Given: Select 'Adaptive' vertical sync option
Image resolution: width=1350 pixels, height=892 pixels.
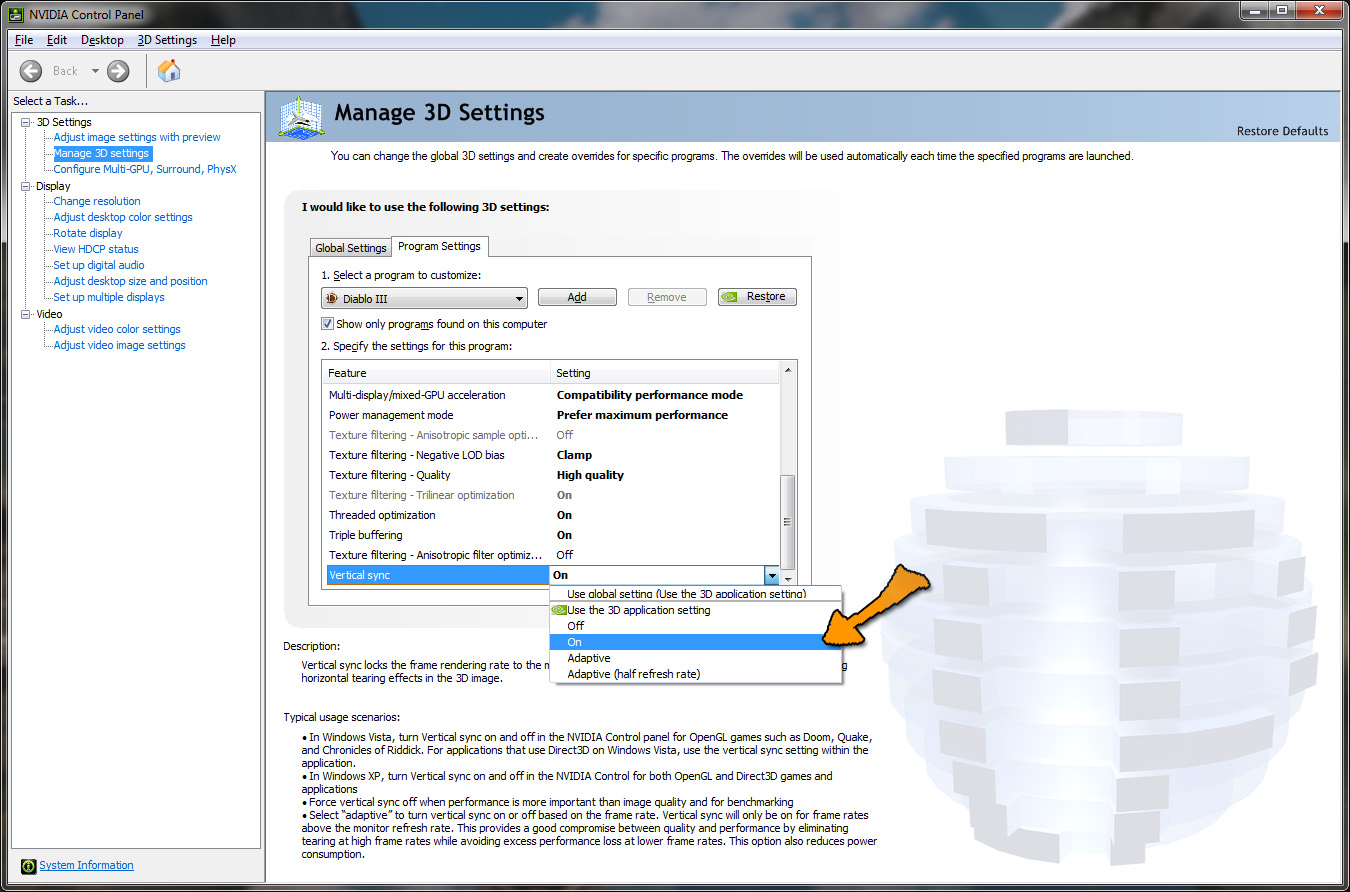Looking at the screenshot, I should pyautogui.click(x=588, y=657).
